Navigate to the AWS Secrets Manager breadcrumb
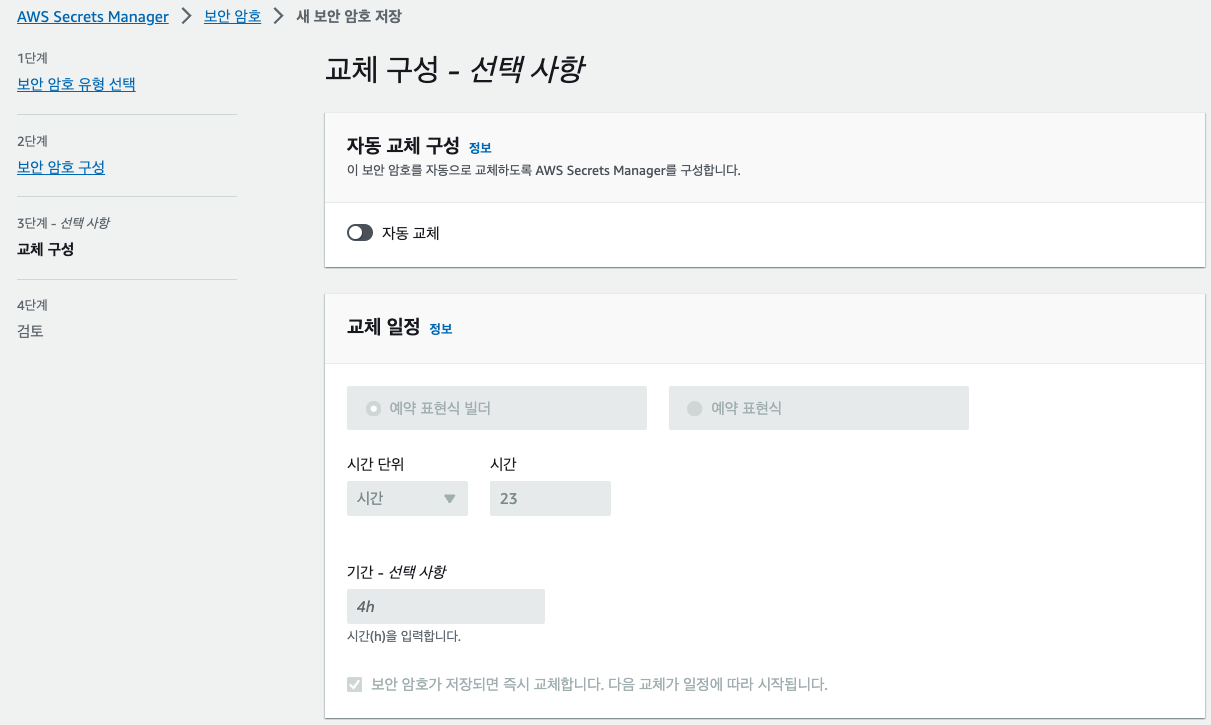 tap(93, 16)
